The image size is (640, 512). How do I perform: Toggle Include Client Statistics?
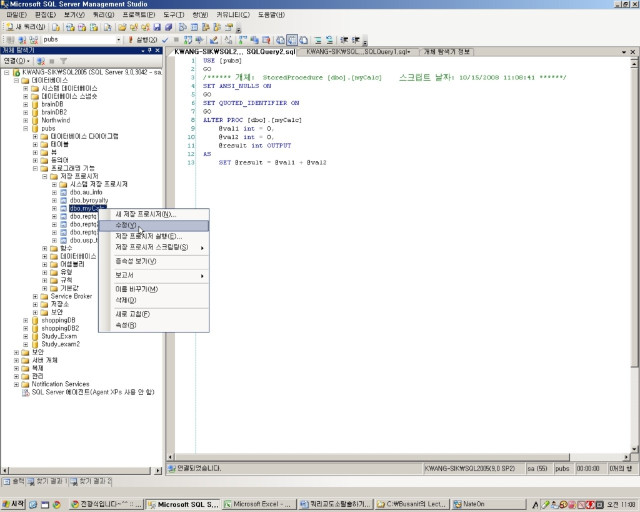pos(254,40)
